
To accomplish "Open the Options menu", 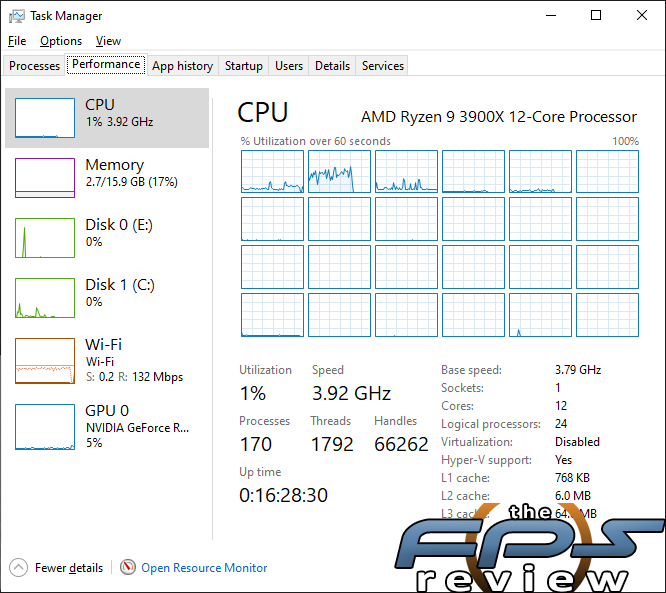I will tap(61, 41).
